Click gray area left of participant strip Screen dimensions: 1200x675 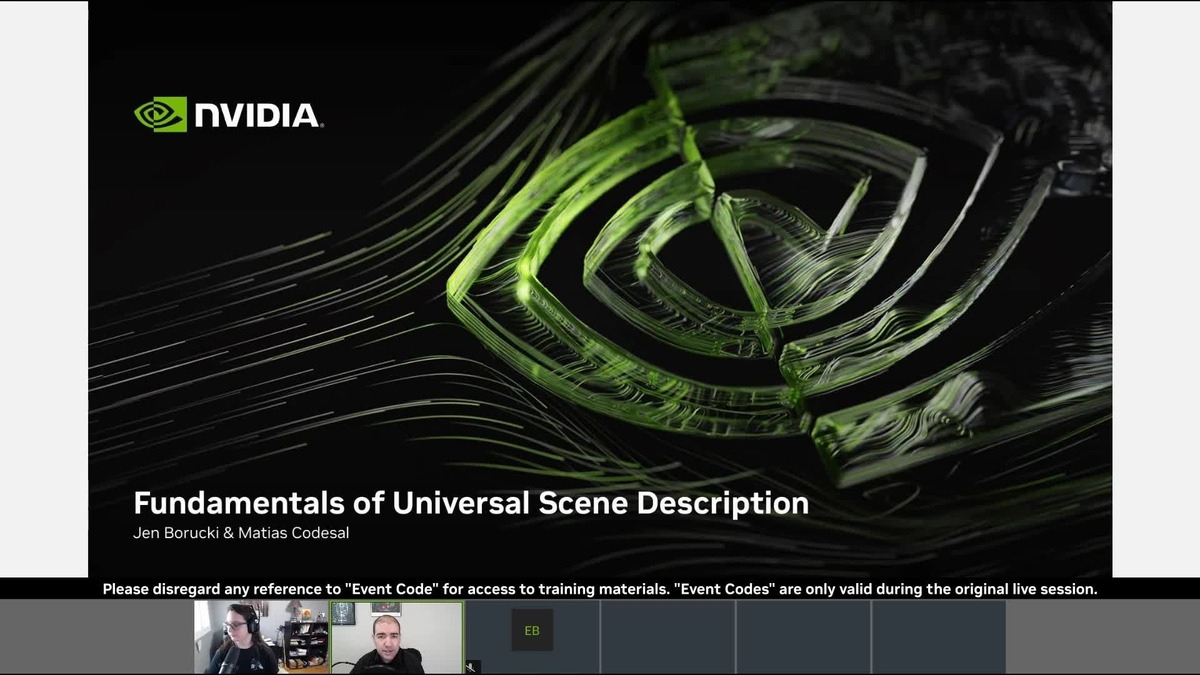(96, 637)
